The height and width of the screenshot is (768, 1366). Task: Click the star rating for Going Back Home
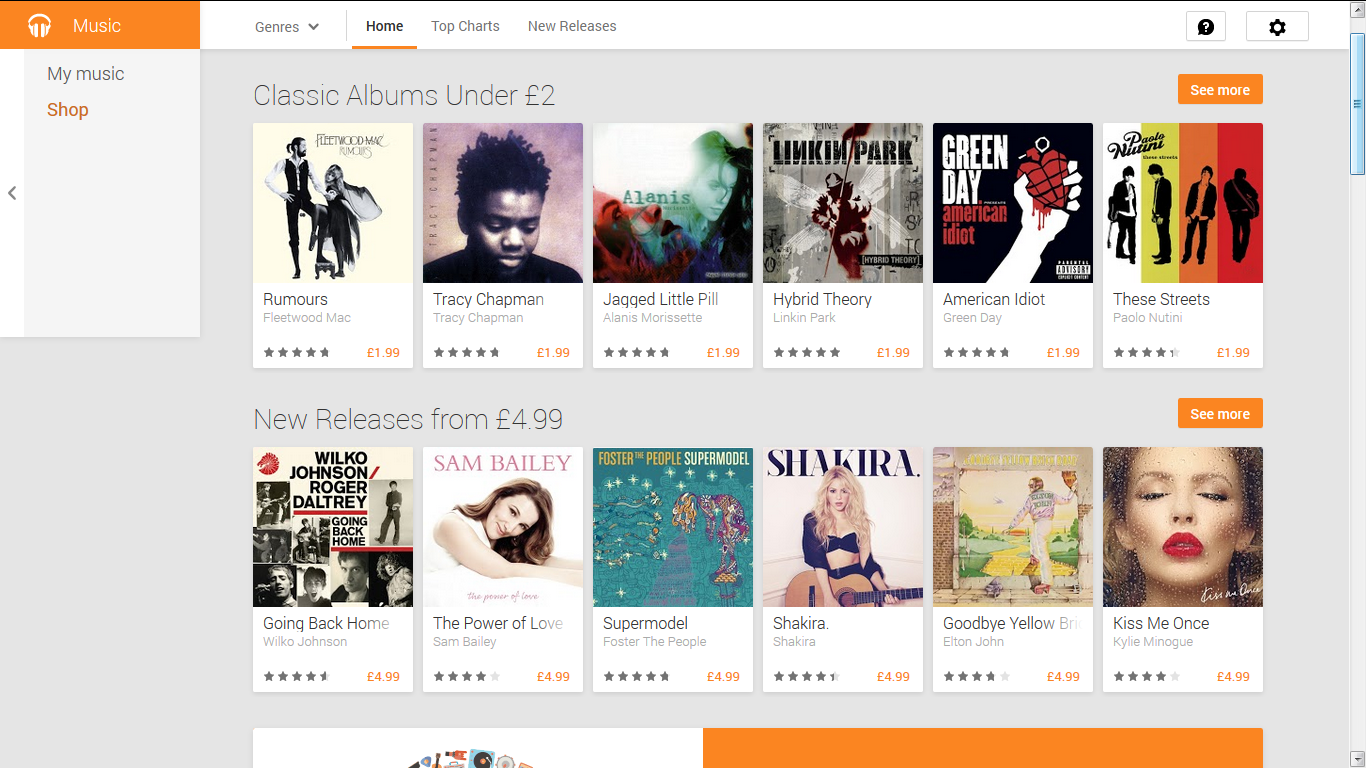(x=296, y=677)
